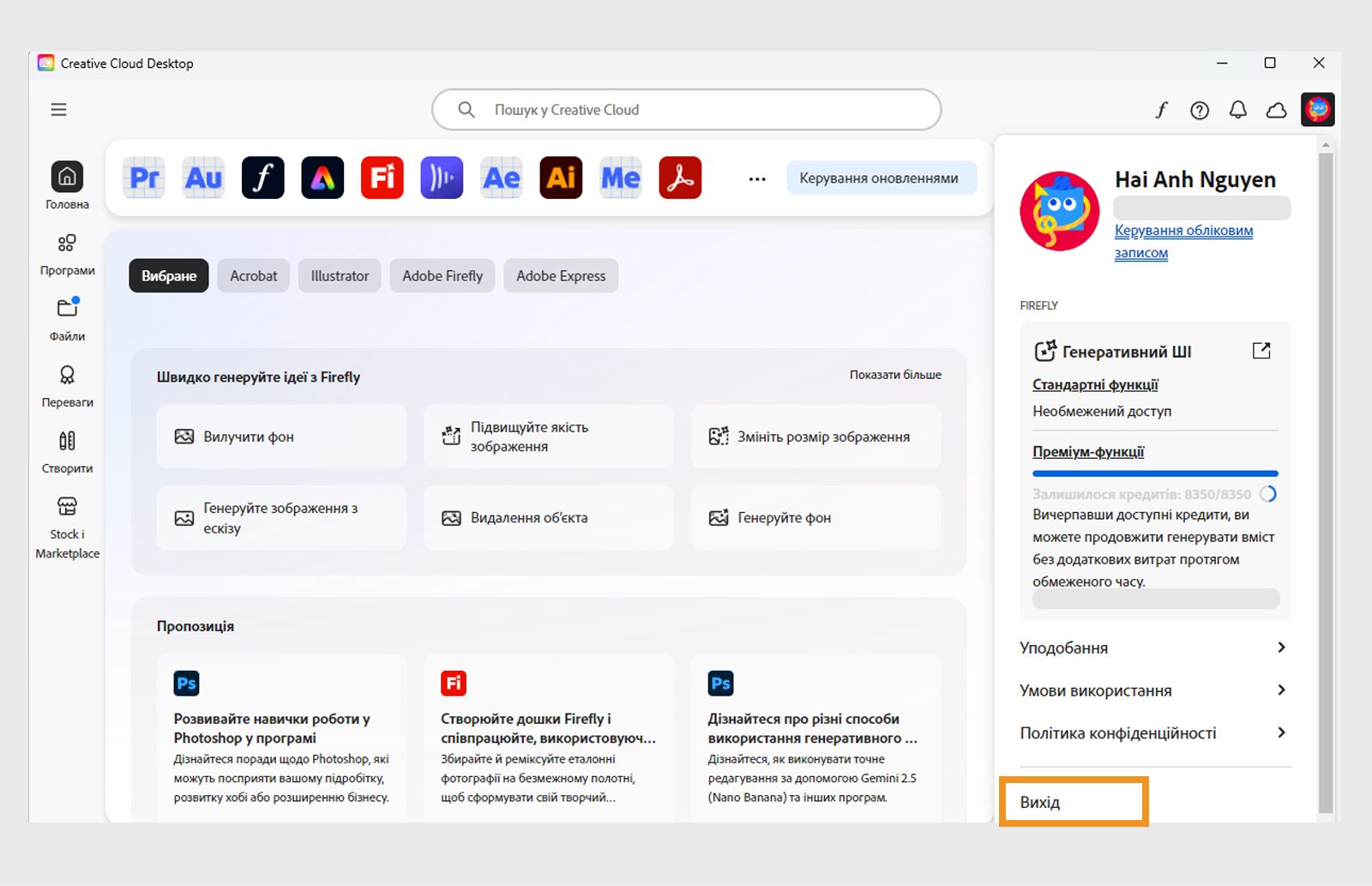Show more apps with ellipsis button
Viewport: 1372px width, 886px height.
click(757, 179)
